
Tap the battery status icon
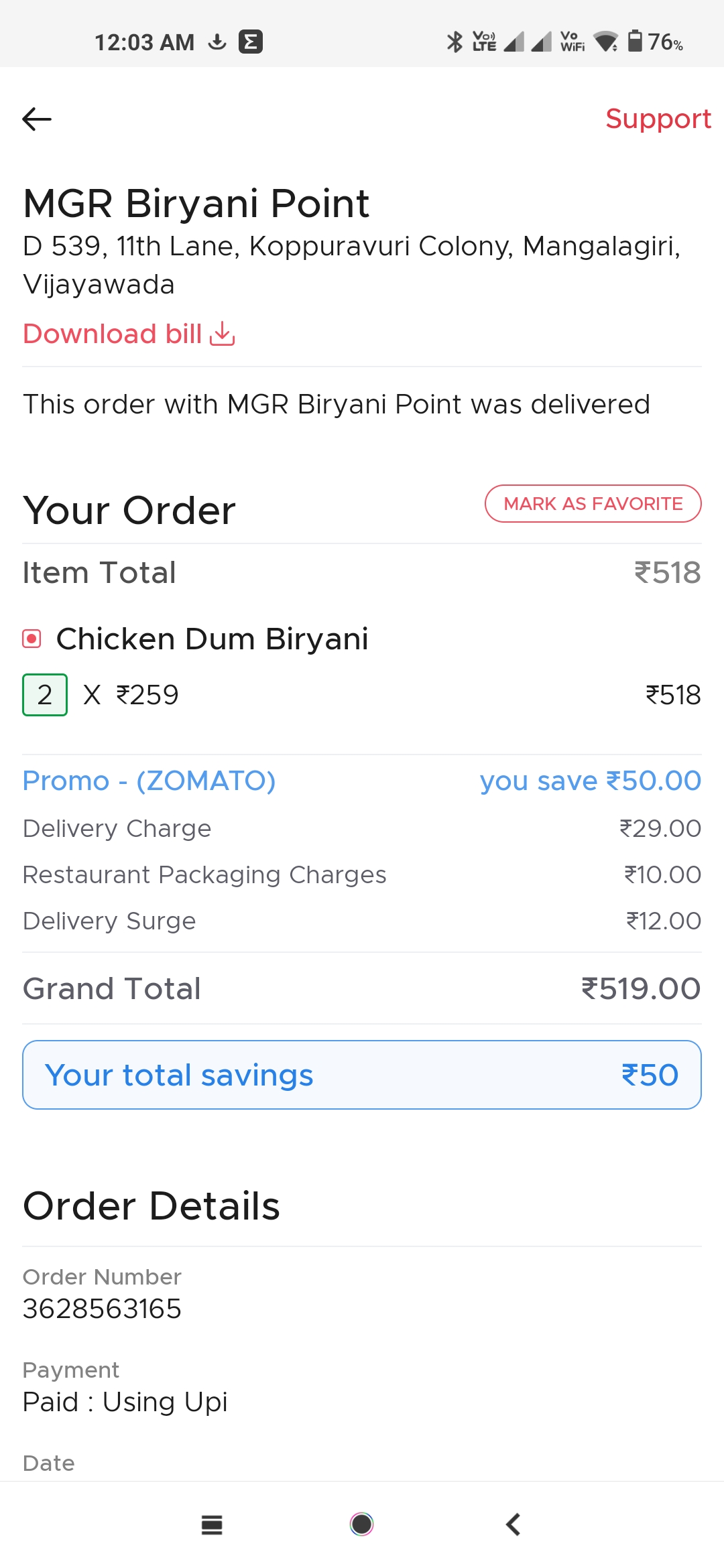coord(634,41)
